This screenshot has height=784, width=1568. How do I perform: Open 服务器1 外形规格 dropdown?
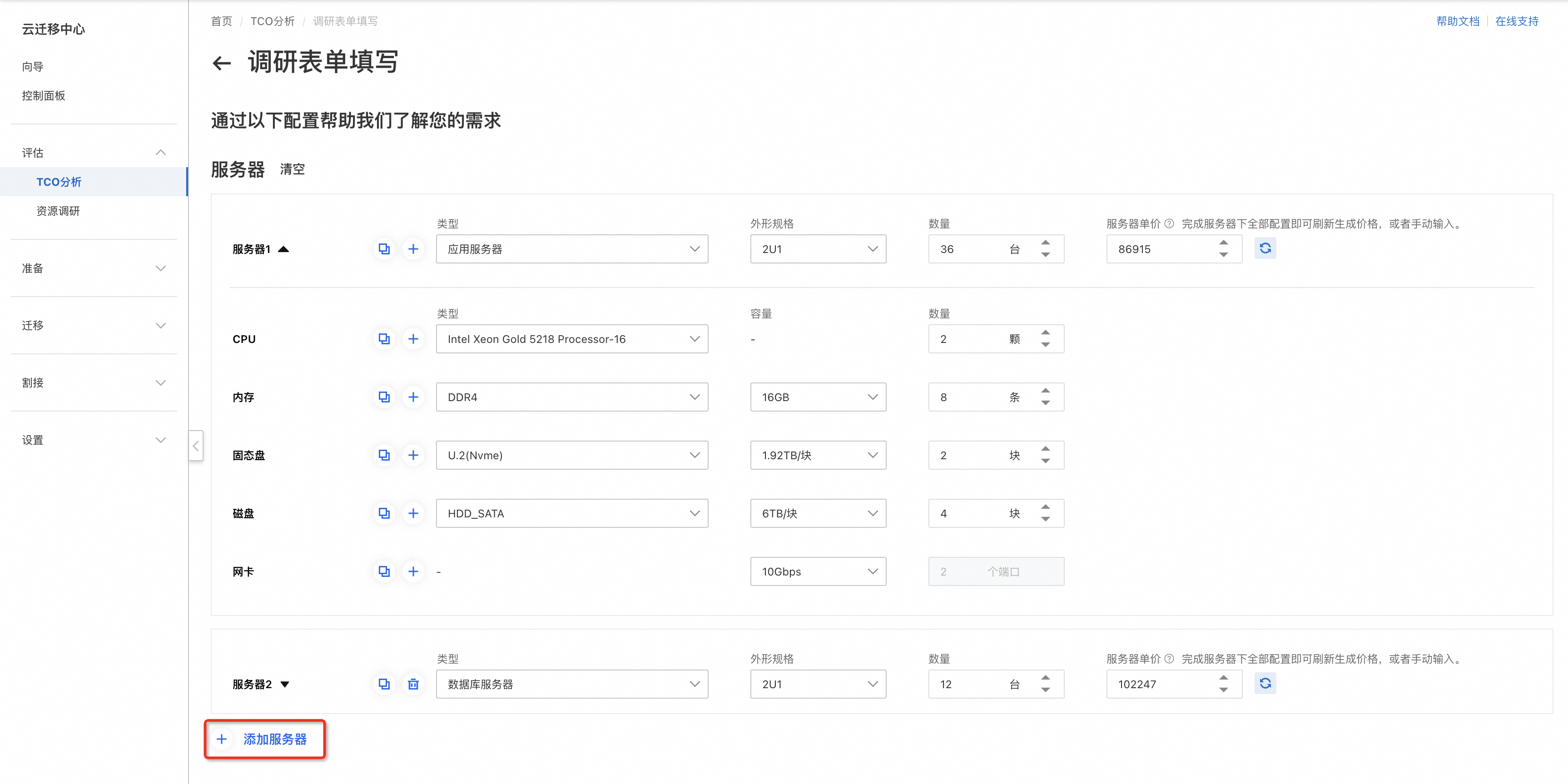(x=818, y=249)
